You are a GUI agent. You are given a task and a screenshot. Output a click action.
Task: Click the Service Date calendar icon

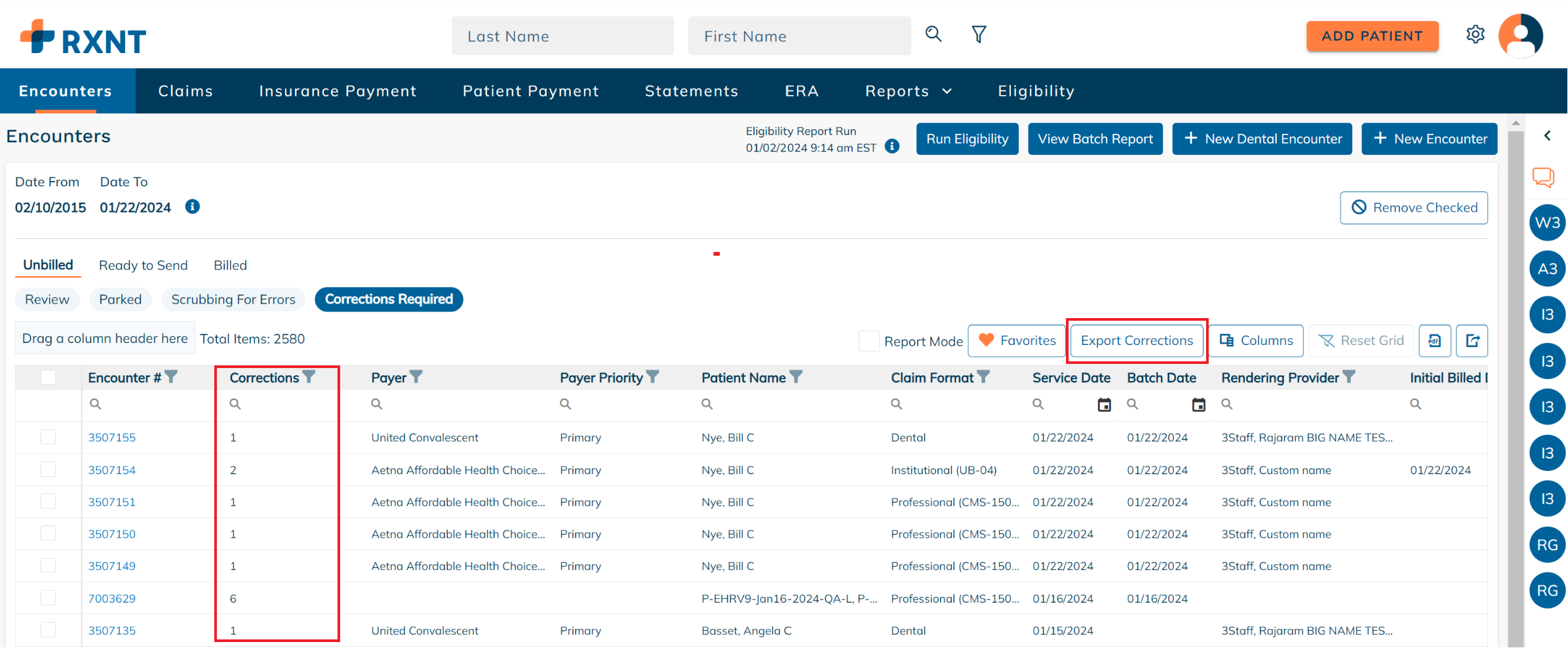pos(1104,405)
